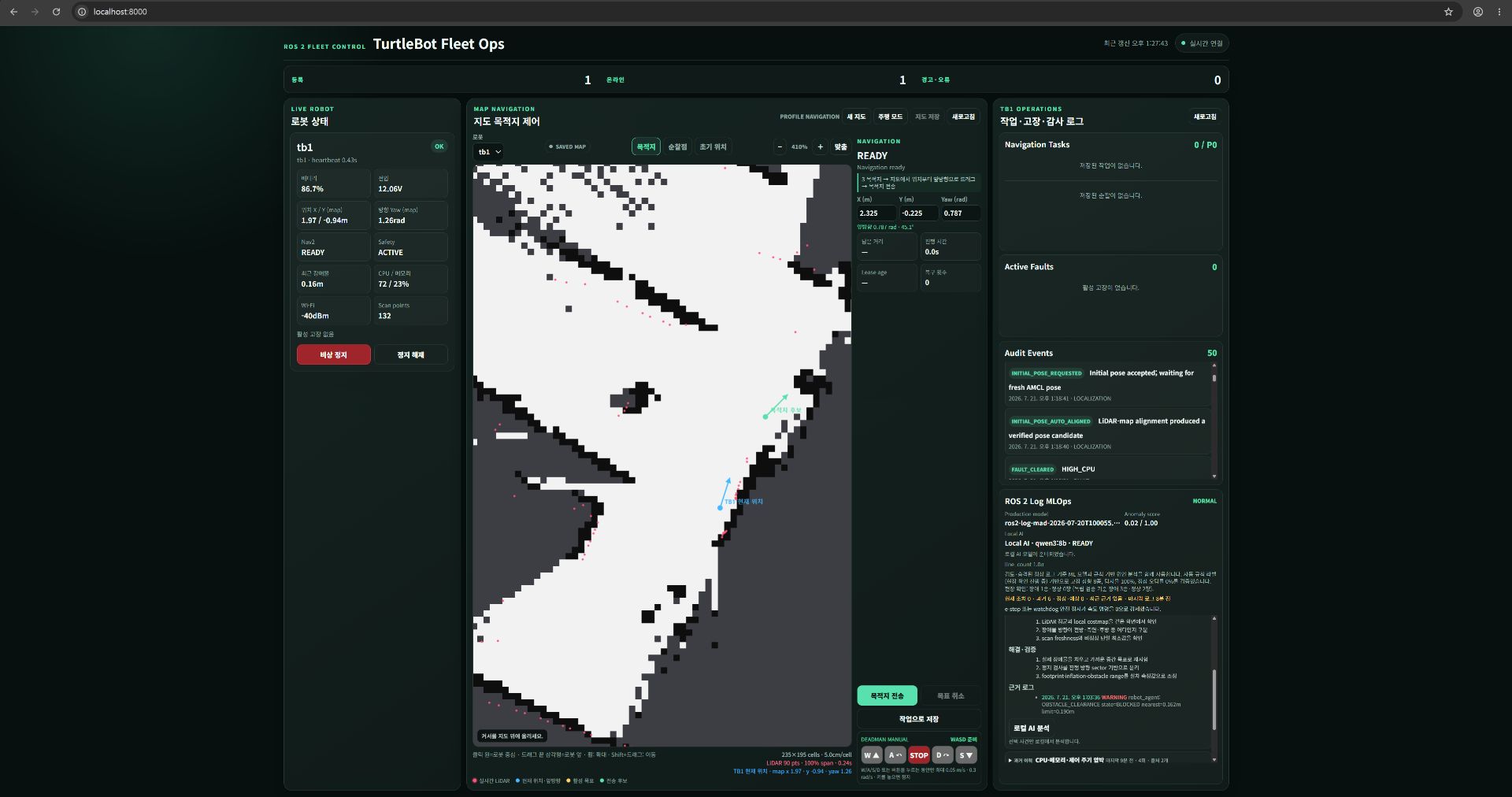The height and width of the screenshot is (797, 1512).
Task: Click the Active Faults heading
Action: pyautogui.click(x=1028, y=267)
